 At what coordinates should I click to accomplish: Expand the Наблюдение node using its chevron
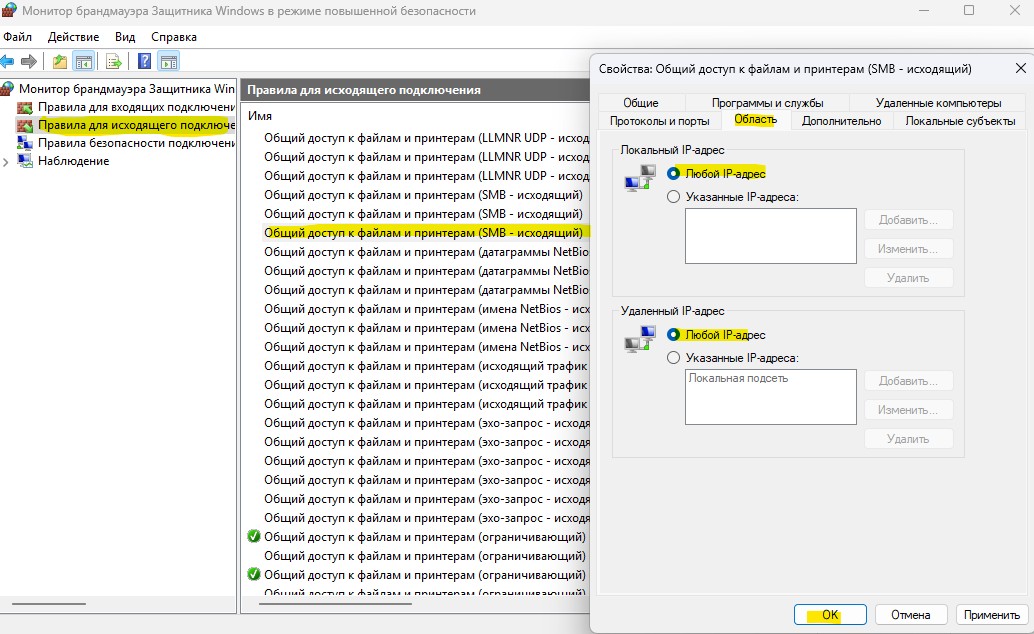[x=6, y=162]
